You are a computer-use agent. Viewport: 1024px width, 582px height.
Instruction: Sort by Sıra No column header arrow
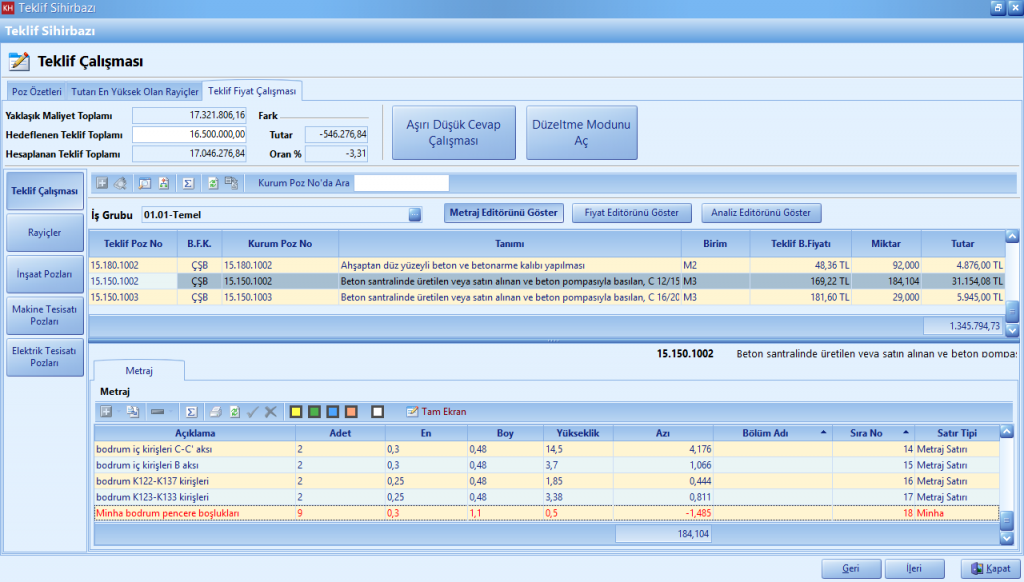(906, 432)
